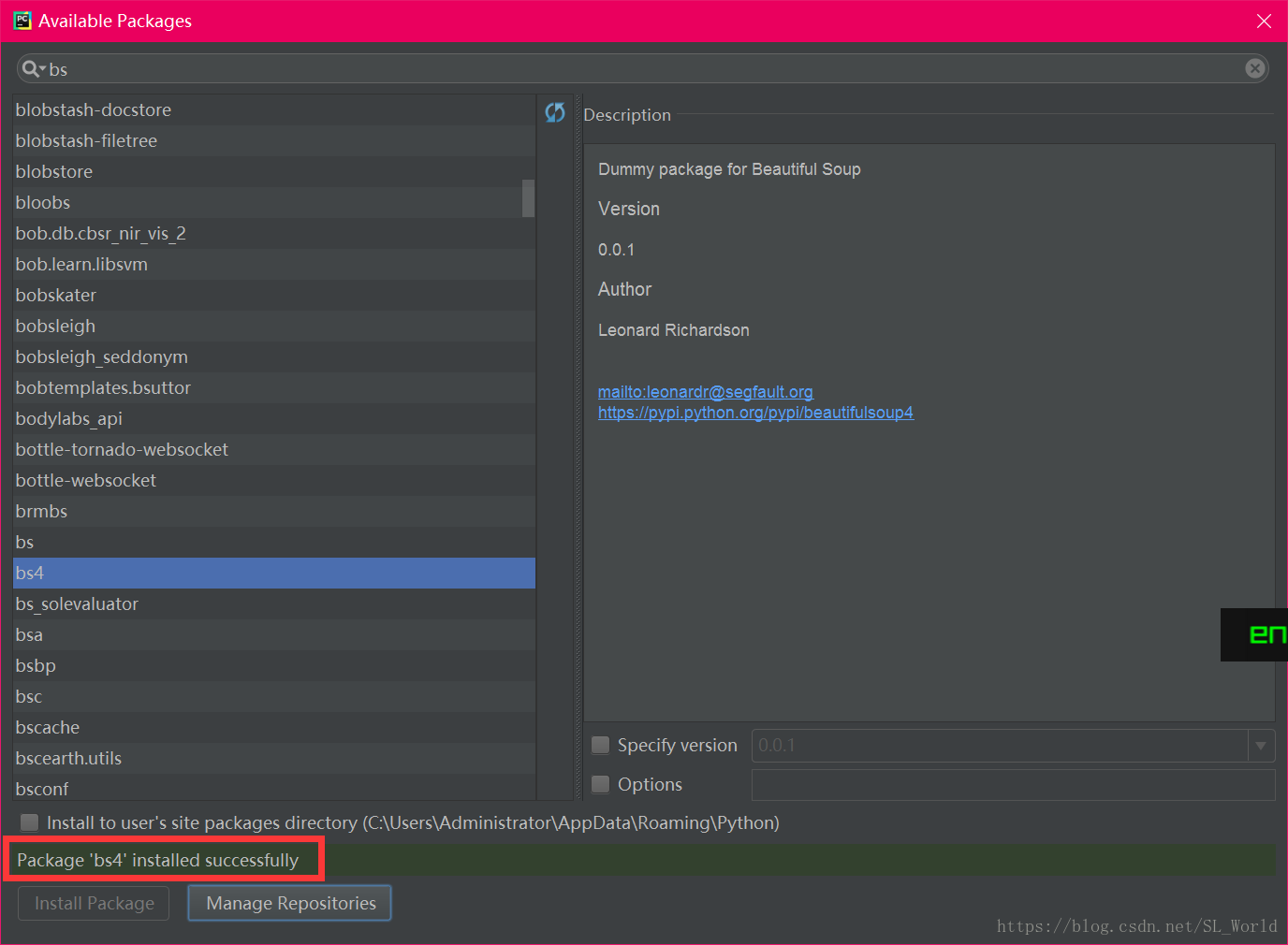
Task: Click the Options text input field
Action: click(x=1013, y=784)
